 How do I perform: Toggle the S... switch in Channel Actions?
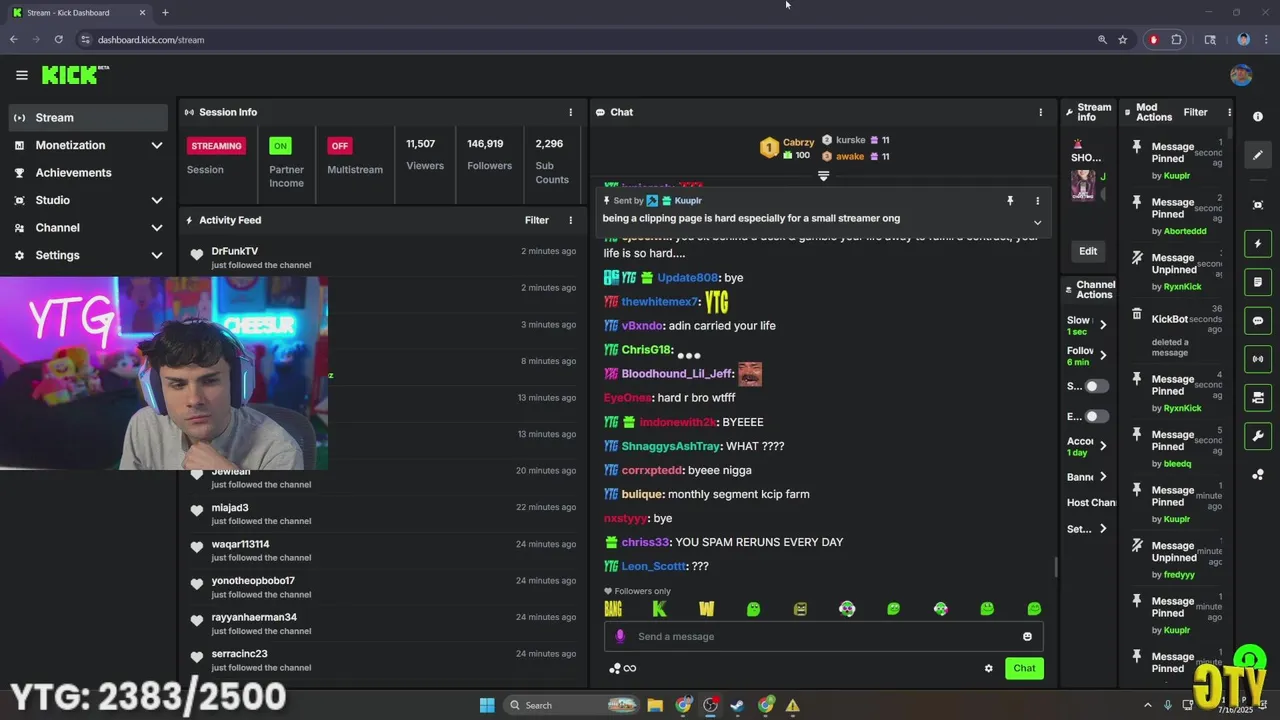pos(1098,386)
